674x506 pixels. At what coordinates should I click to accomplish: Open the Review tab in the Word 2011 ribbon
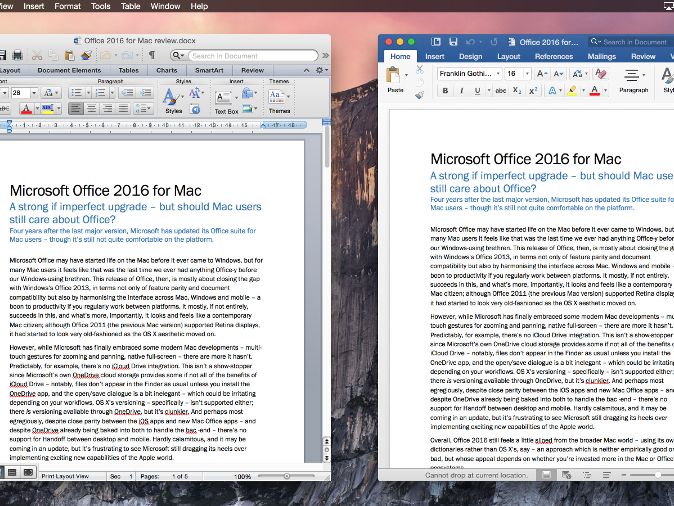coord(252,70)
